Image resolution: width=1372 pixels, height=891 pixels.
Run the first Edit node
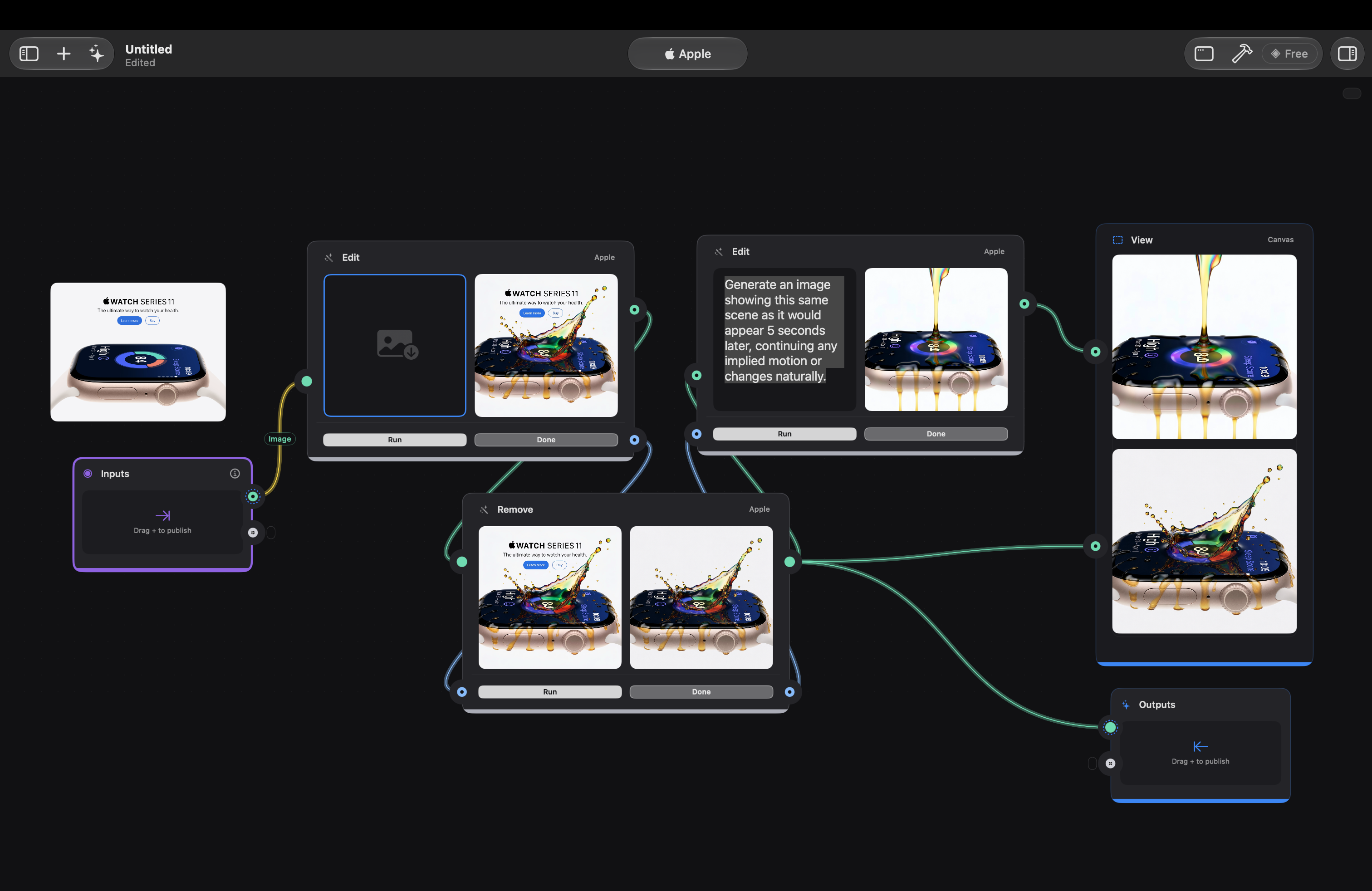(x=395, y=440)
